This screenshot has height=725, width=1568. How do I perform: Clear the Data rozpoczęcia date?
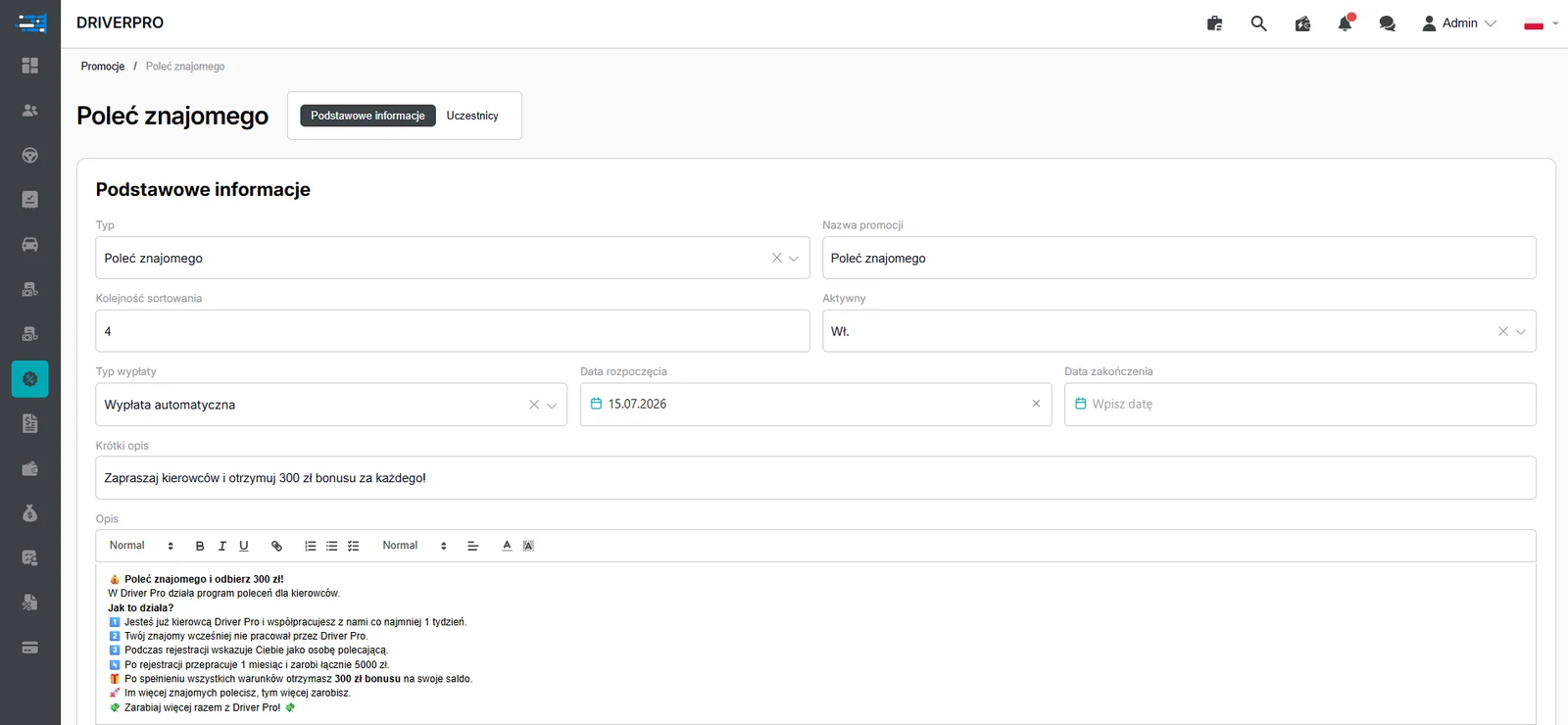(1036, 404)
